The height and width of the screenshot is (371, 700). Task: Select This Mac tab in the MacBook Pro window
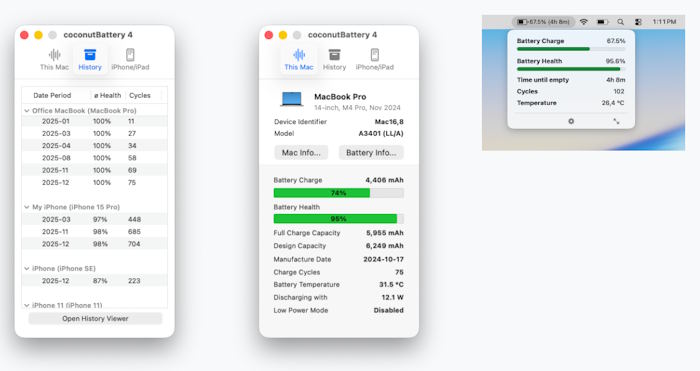(299, 59)
